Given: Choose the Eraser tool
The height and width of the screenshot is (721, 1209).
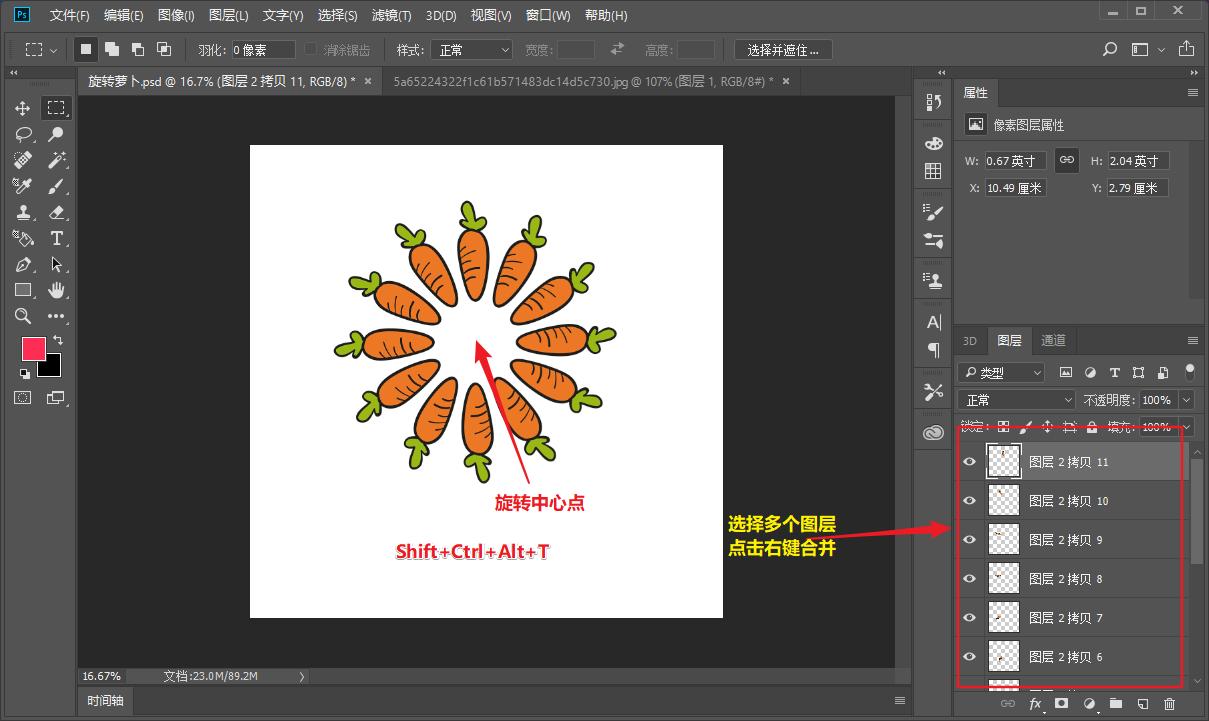Looking at the screenshot, I should coord(56,212).
